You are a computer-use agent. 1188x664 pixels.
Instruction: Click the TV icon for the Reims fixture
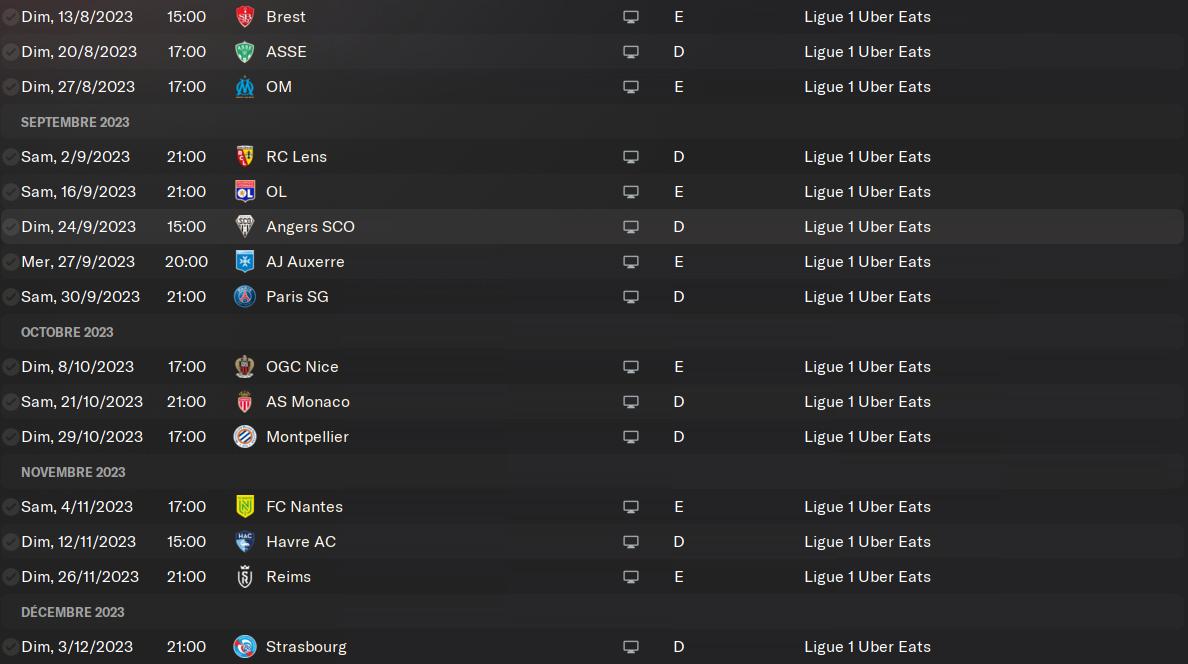point(631,577)
